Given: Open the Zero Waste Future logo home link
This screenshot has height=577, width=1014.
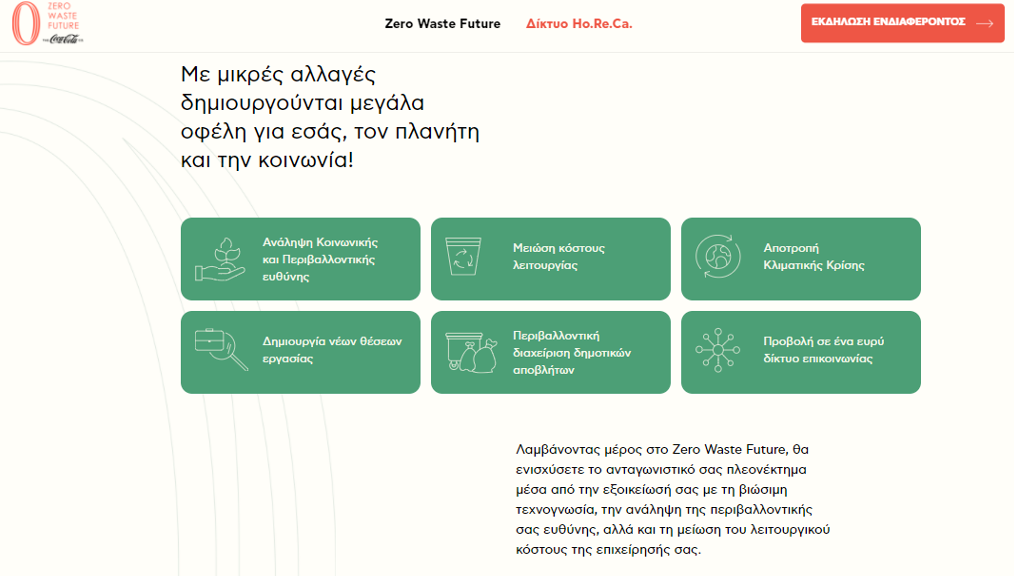Looking at the screenshot, I should pos(48,23).
